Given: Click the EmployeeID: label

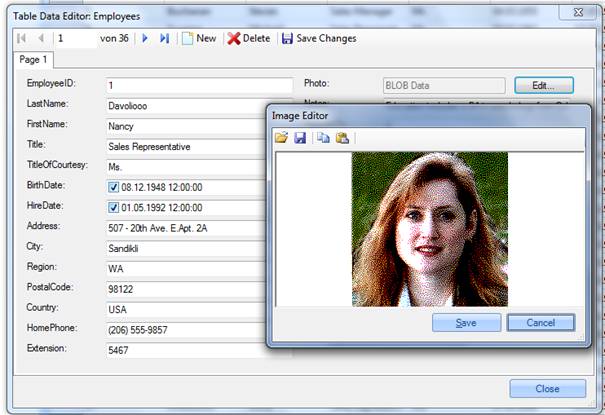Looking at the screenshot, I should point(51,83).
